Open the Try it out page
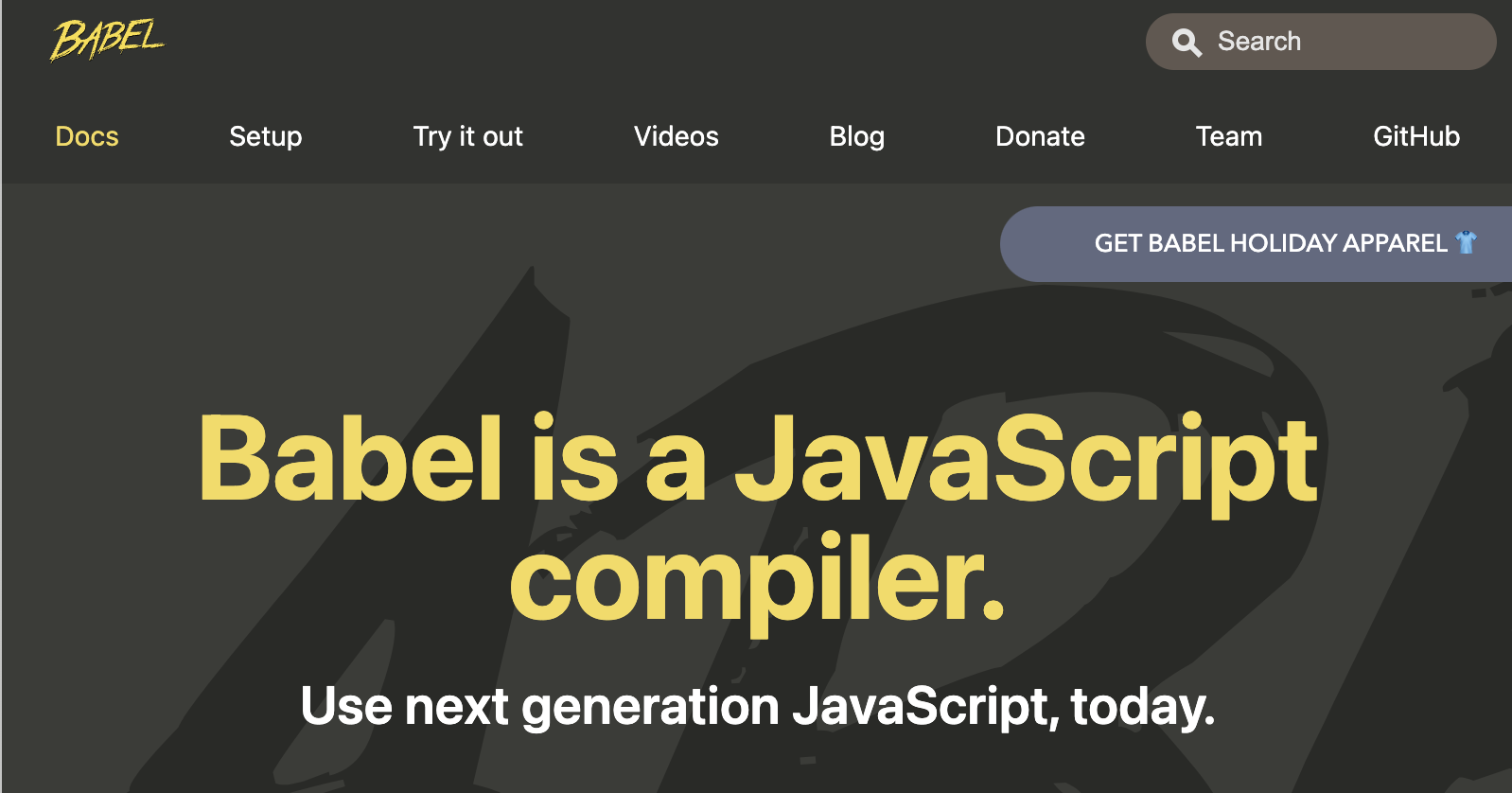Image resolution: width=1512 pixels, height=793 pixels. (467, 137)
